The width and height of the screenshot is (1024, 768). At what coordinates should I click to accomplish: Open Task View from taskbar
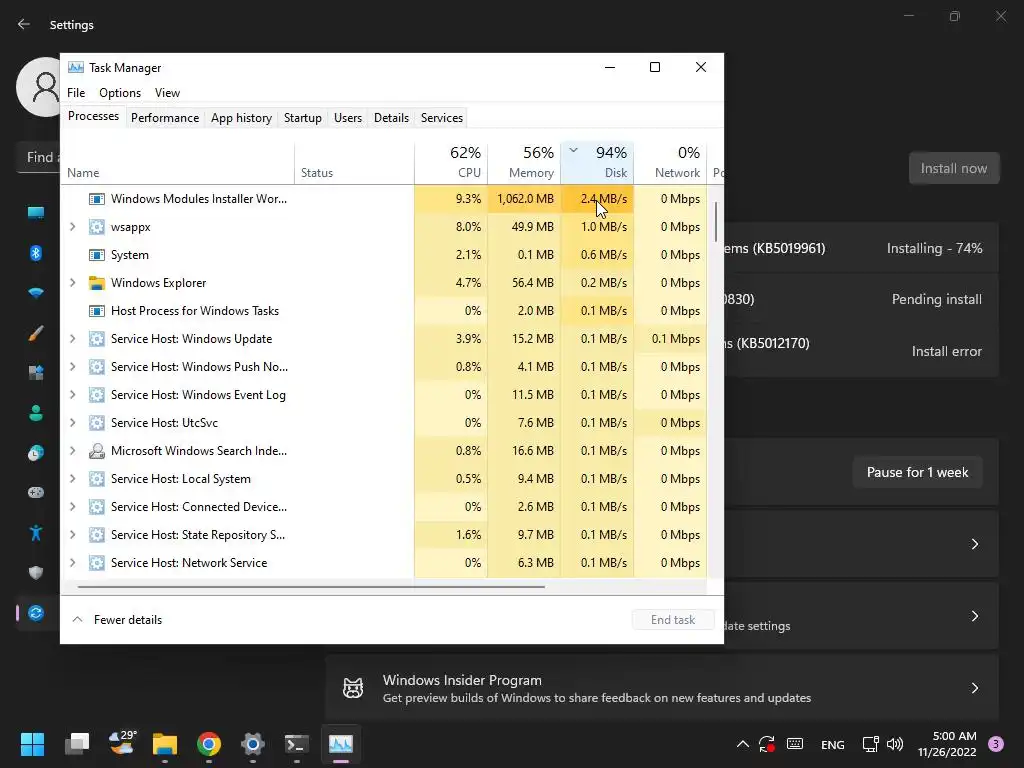[76, 744]
